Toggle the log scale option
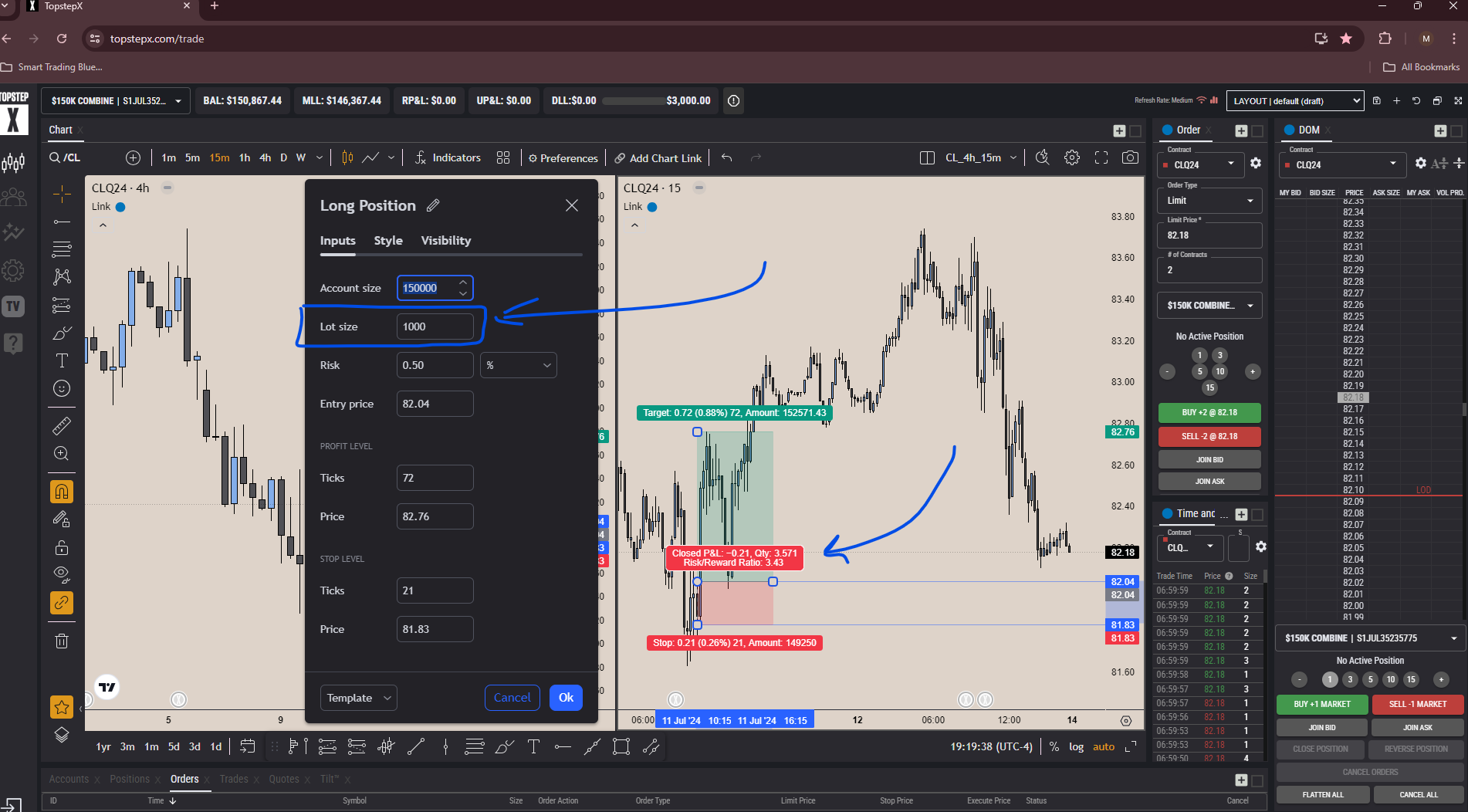The image size is (1468, 812). (1076, 746)
